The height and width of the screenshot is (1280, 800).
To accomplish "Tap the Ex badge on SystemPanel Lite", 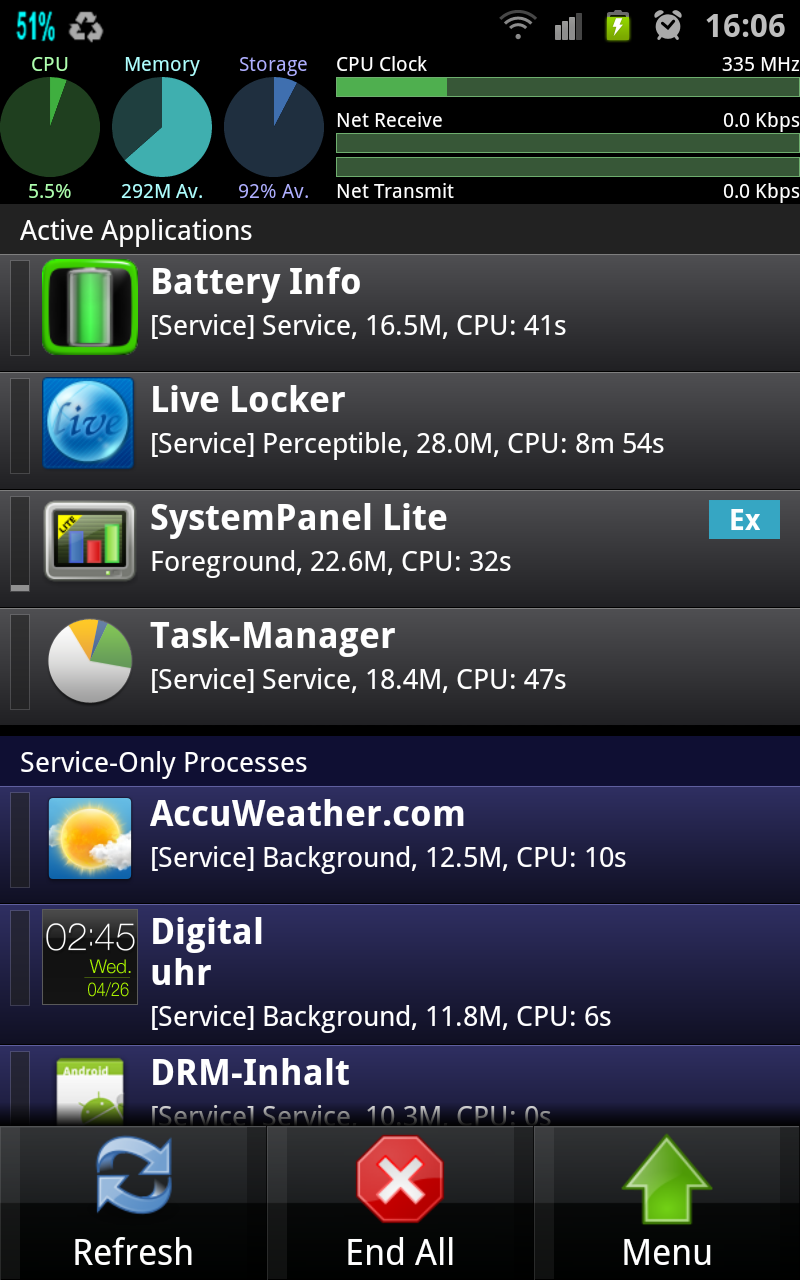I will coord(744,520).
